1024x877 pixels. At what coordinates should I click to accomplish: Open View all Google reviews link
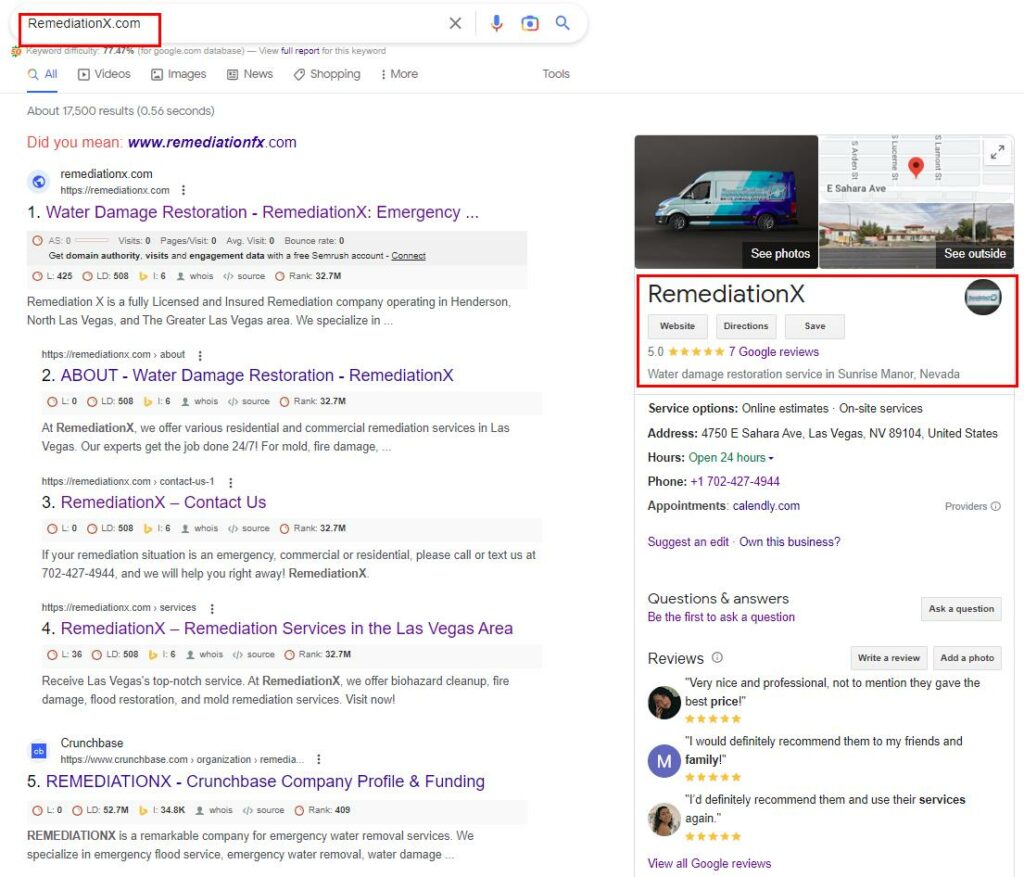point(709,863)
